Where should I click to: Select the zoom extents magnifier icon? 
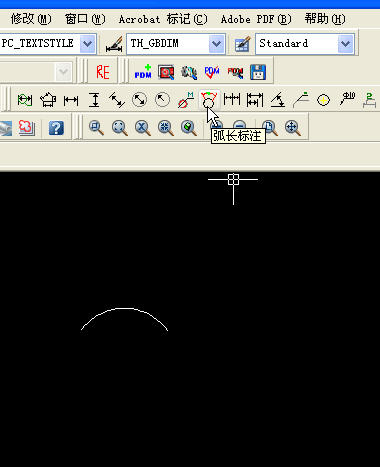click(x=119, y=128)
